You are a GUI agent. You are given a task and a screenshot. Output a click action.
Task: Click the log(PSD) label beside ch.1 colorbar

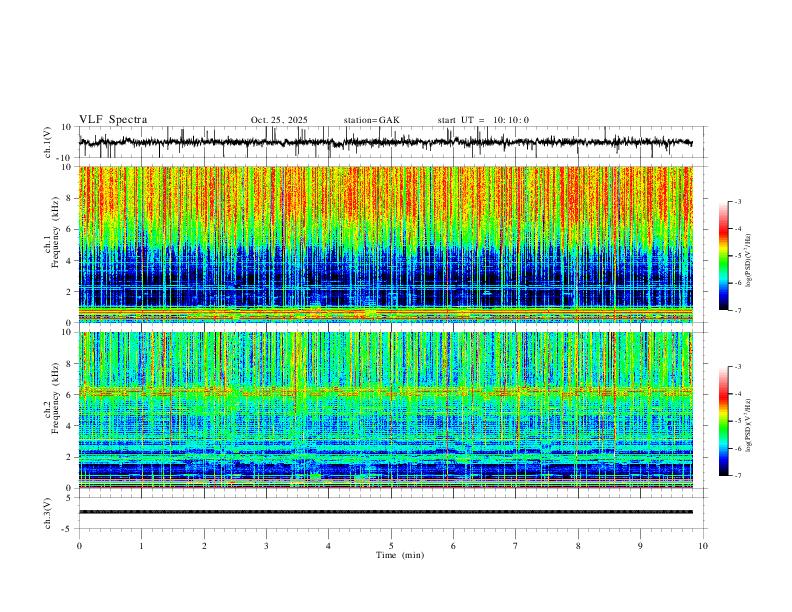tap(748, 261)
